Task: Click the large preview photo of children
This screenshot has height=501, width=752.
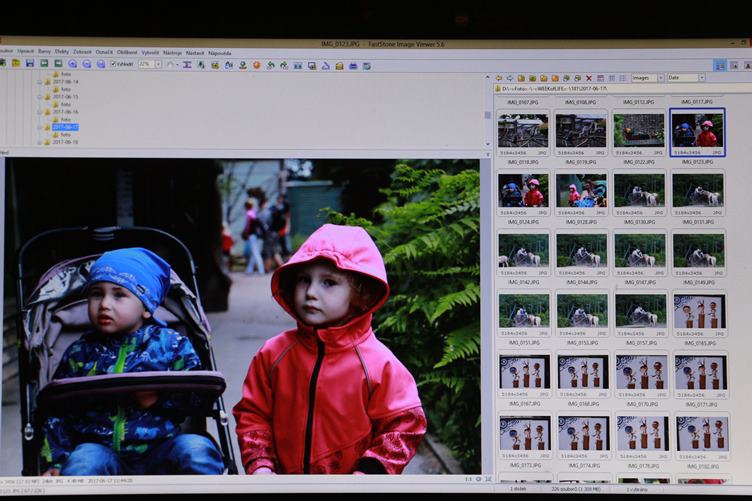Action: click(243, 316)
